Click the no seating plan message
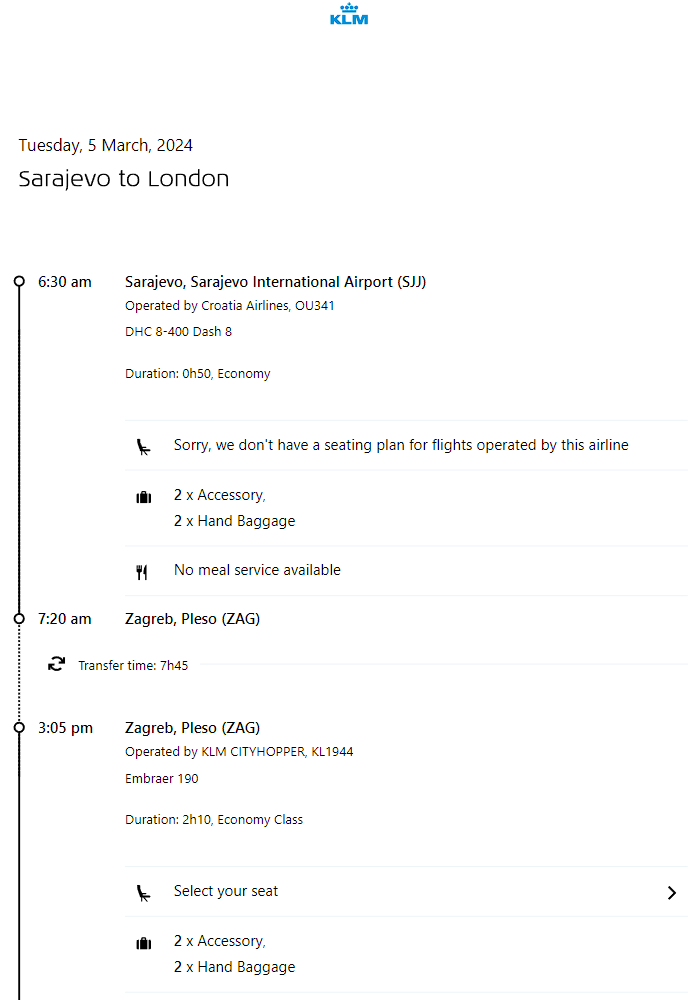The height and width of the screenshot is (1000, 688). pyautogui.click(x=401, y=445)
